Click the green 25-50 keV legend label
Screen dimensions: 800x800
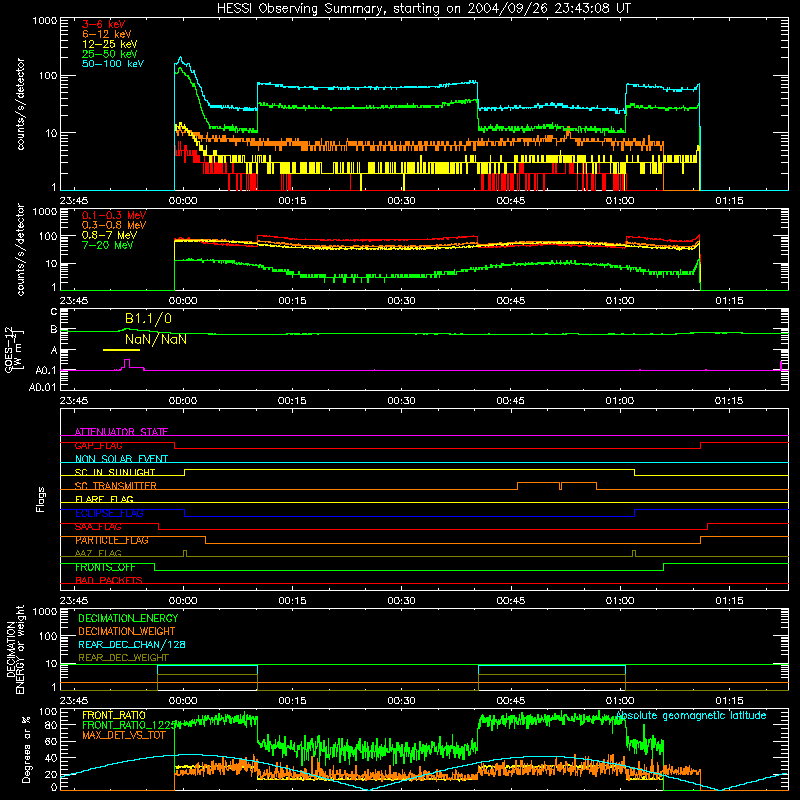[x=110, y=54]
